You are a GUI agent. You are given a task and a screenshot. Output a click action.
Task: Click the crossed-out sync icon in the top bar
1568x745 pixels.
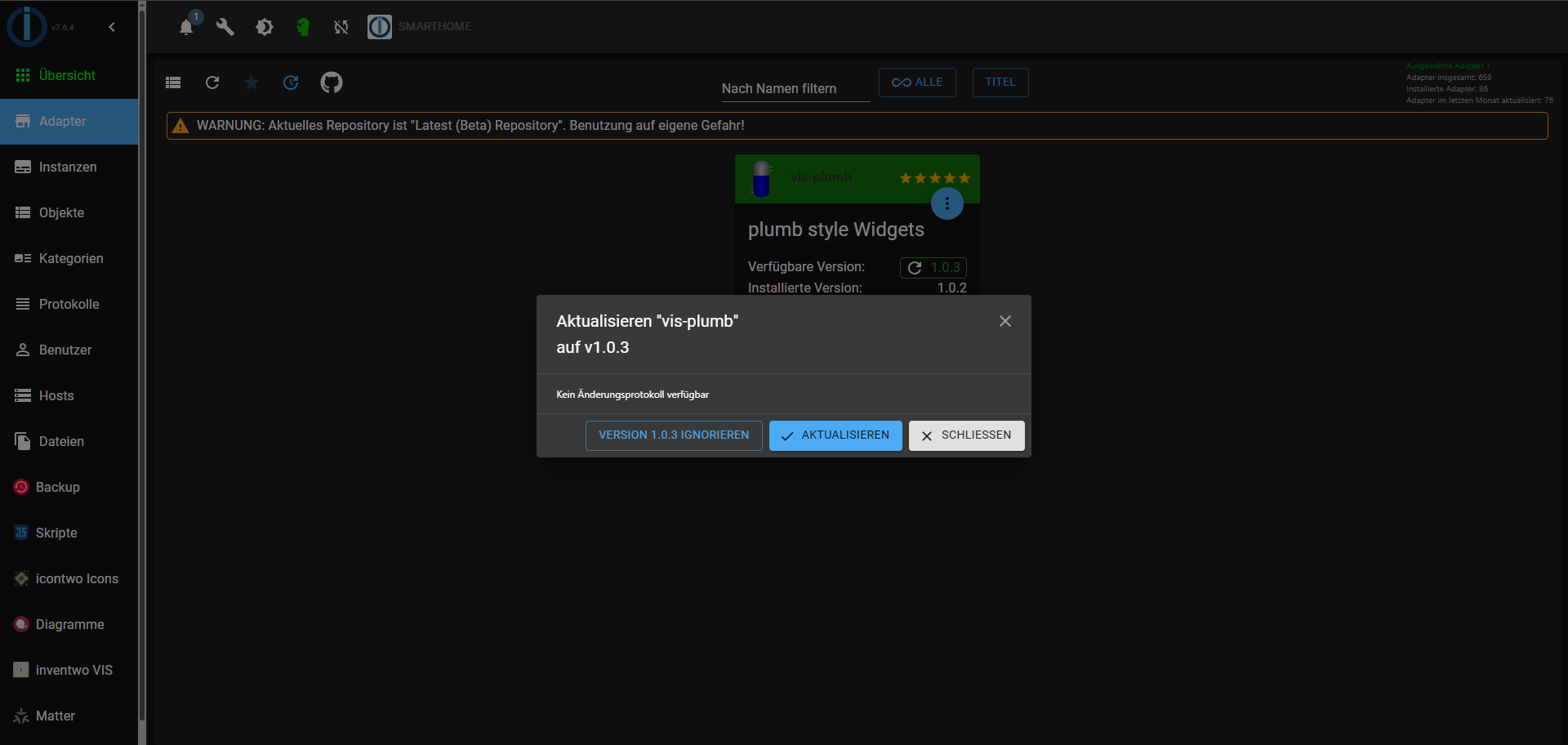(x=341, y=27)
